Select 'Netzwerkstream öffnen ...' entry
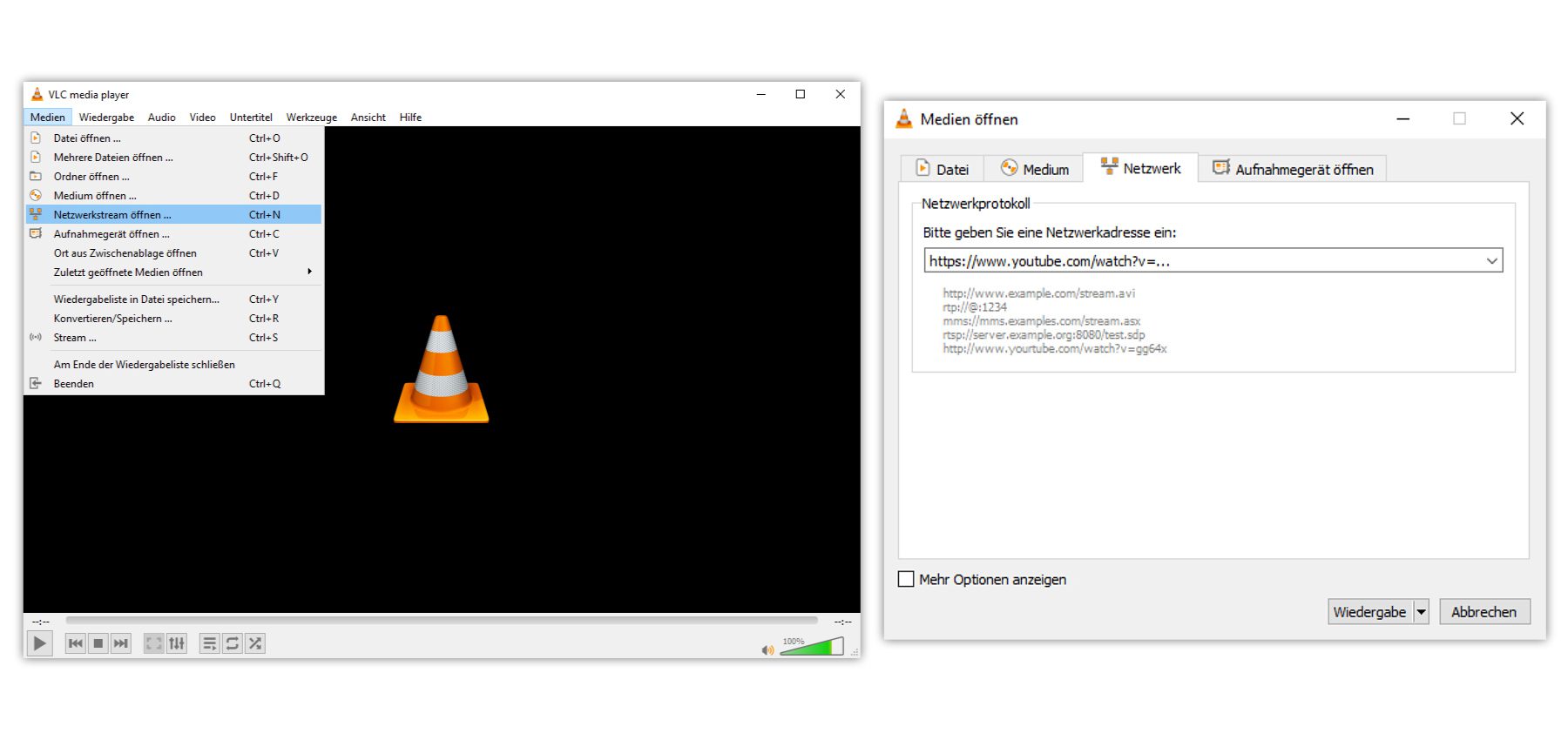Viewport: 1568px width, 740px height. pyautogui.click(x=174, y=214)
